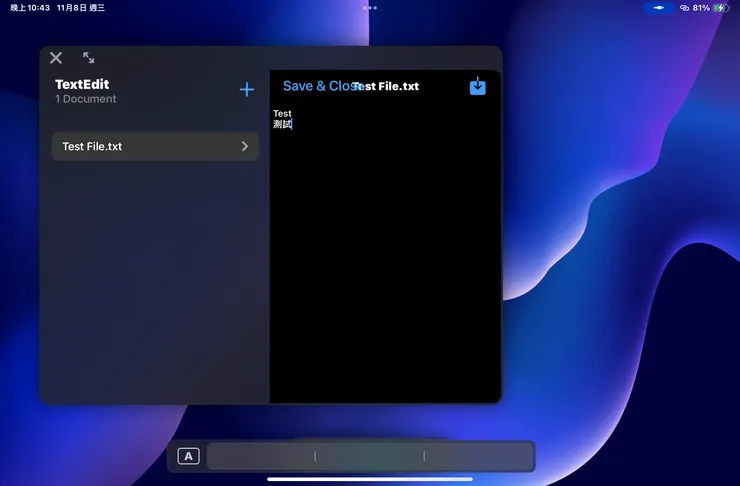Click the date 11月8日 週三 in status bar

click(x=81, y=8)
